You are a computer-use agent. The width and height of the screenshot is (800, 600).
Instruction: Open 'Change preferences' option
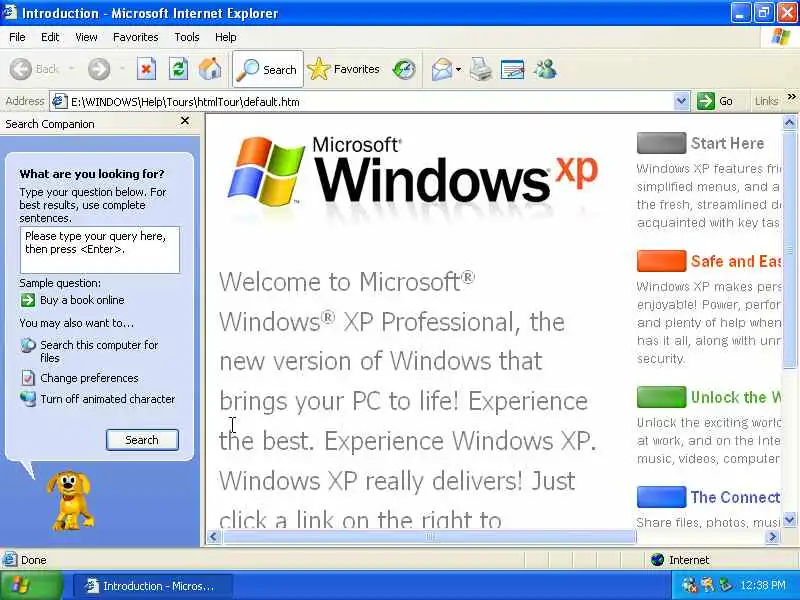click(x=89, y=378)
